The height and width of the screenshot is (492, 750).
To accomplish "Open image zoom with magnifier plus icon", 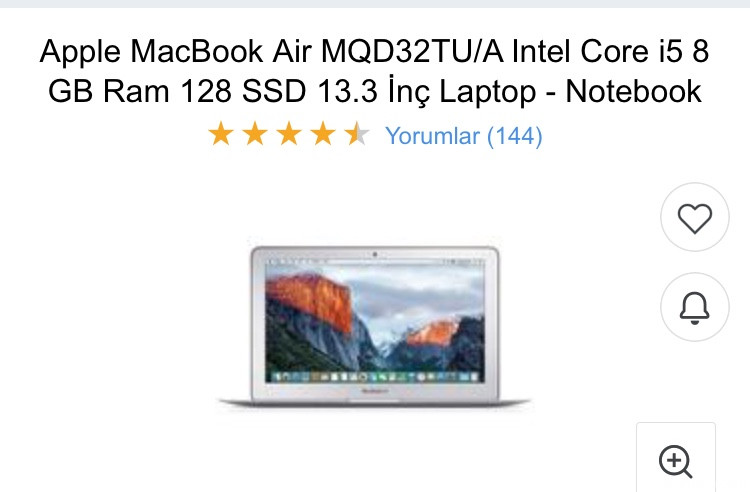I will pos(675,461).
